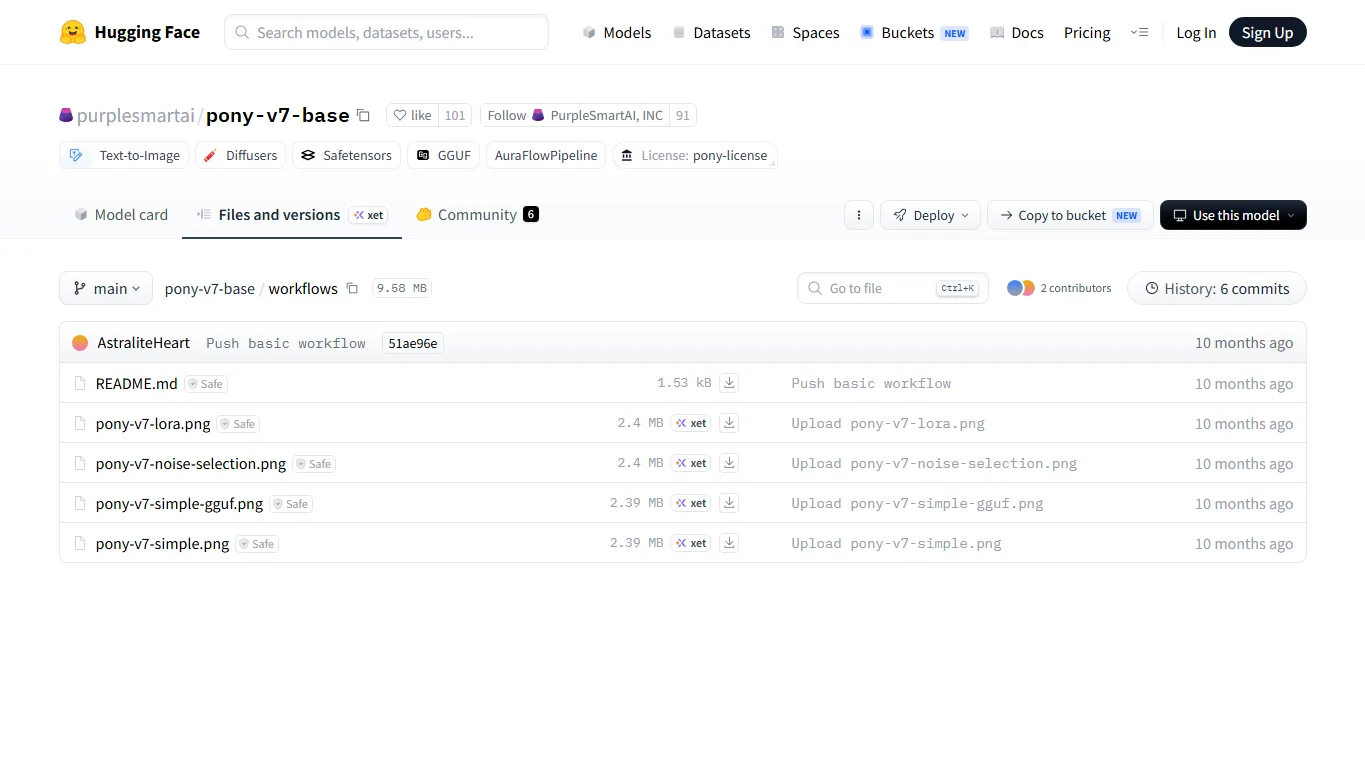Select the Files and versions tab
Image resolution: width=1365 pixels, height=768 pixels.
pos(292,215)
